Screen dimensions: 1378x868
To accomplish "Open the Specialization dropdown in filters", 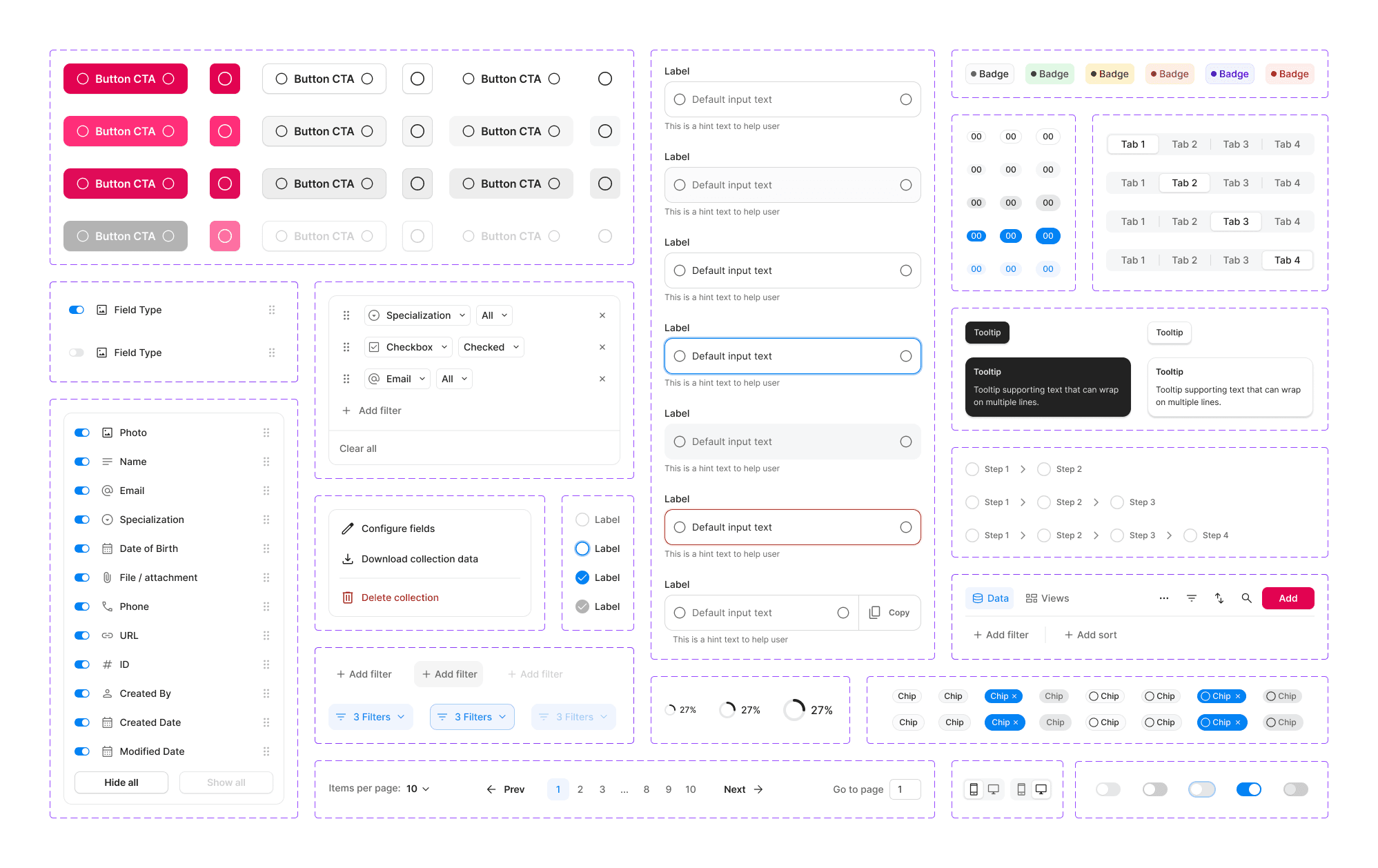I will click(417, 315).
